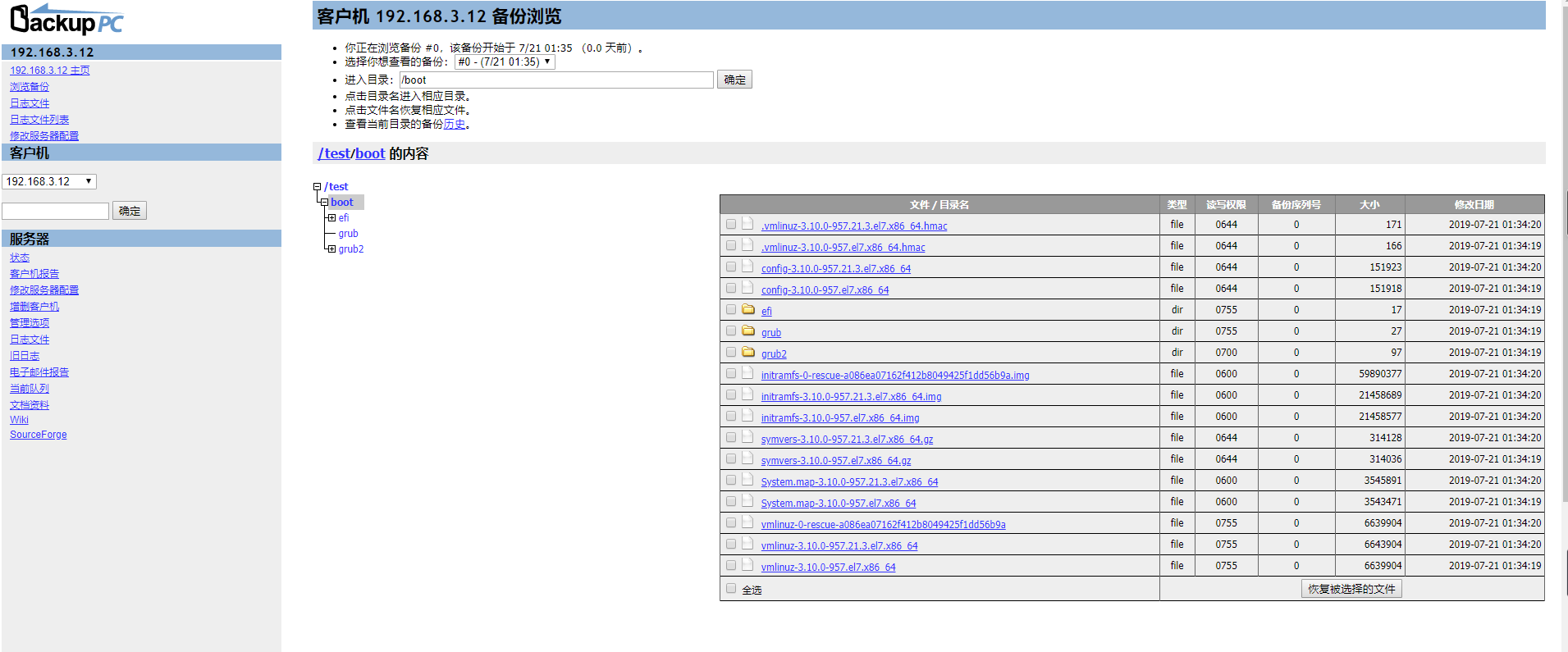The height and width of the screenshot is (652, 1568).
Task: Open 增删客户机 in server menu
Action: (34, 307)
